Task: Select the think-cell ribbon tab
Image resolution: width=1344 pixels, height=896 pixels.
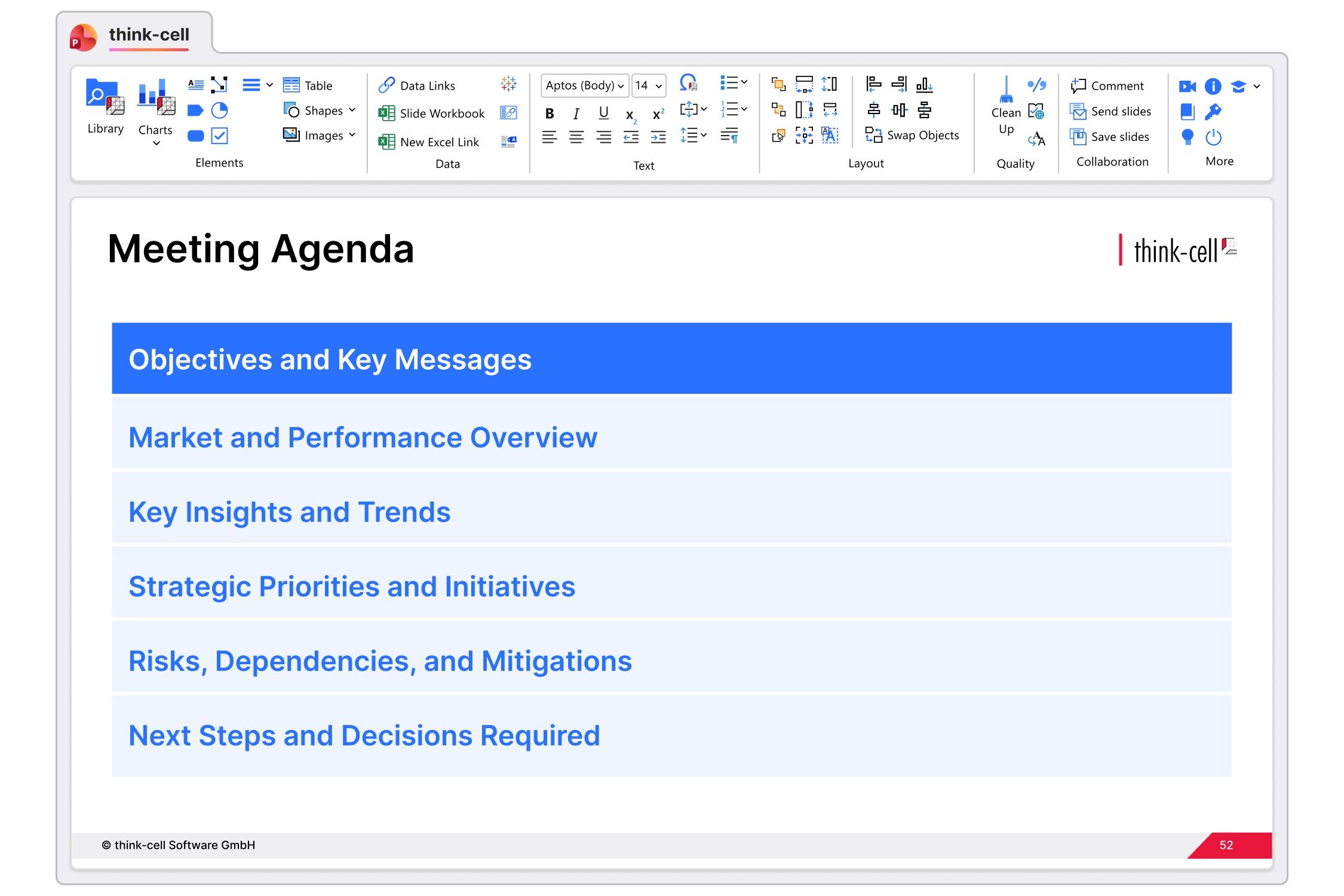Action: coord(149,35)
